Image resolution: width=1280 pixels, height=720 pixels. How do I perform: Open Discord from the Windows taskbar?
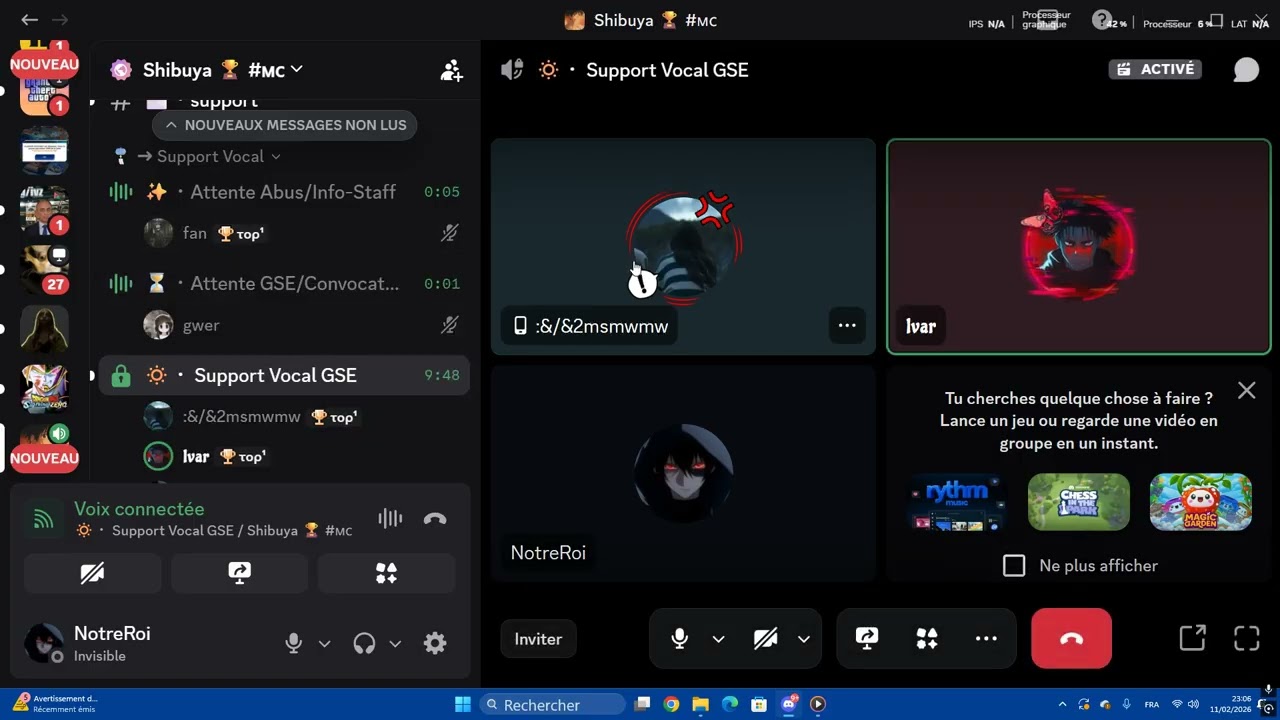789,704
